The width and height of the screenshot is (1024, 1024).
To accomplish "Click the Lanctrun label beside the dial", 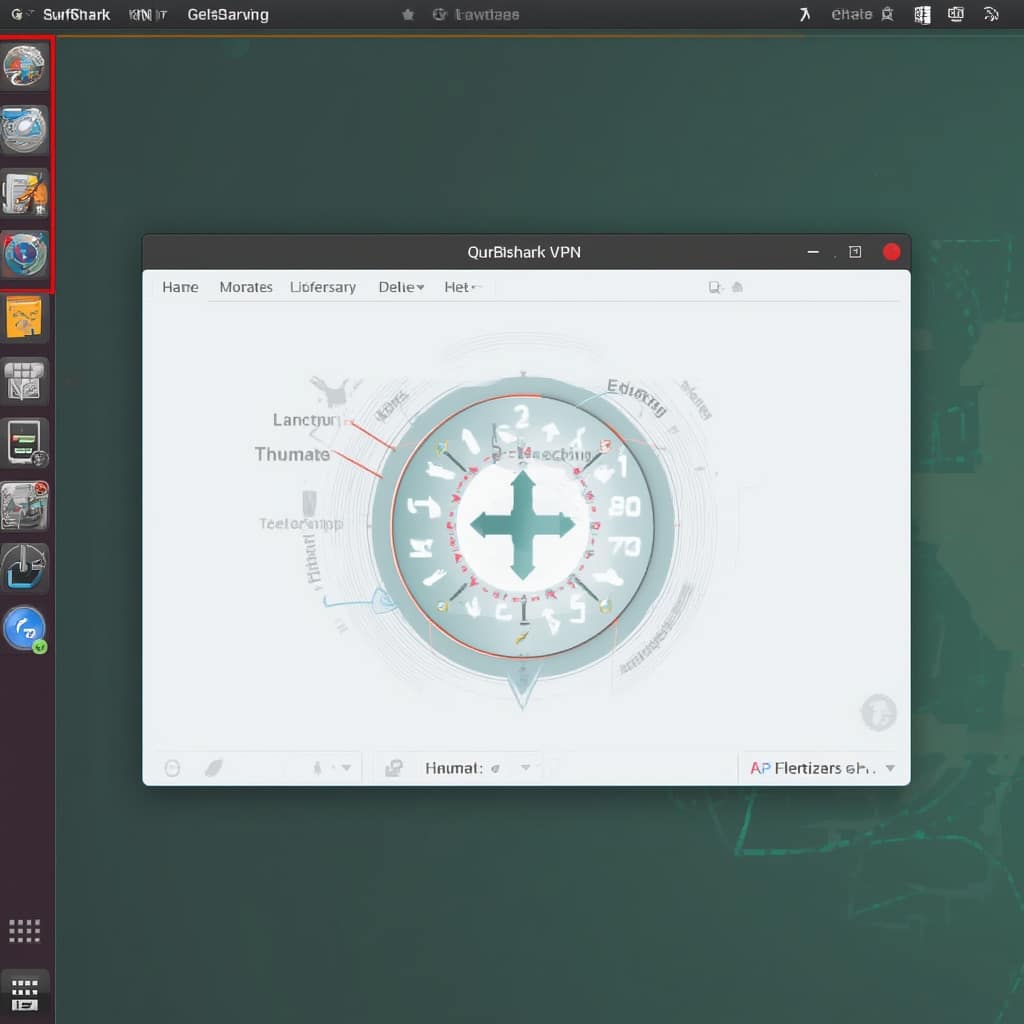I will (x=306, y=420).
